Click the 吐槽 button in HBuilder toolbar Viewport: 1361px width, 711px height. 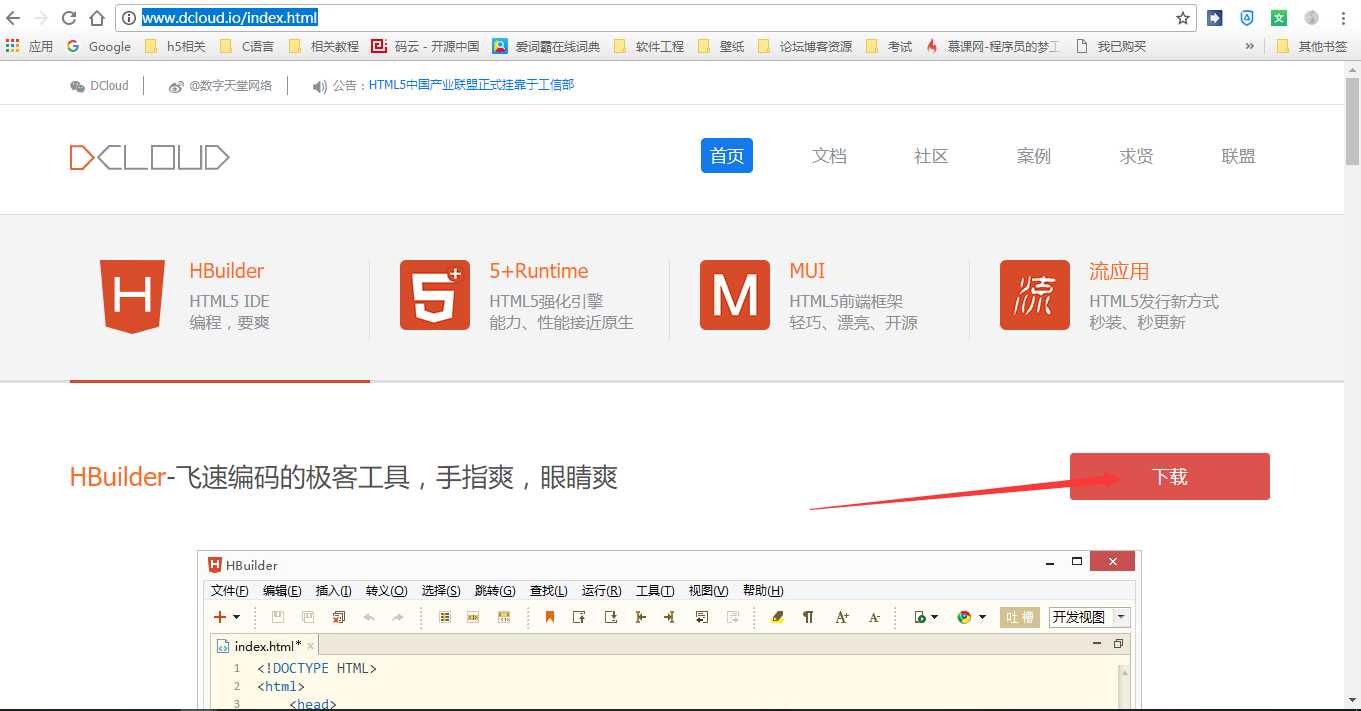(1020, 617)
